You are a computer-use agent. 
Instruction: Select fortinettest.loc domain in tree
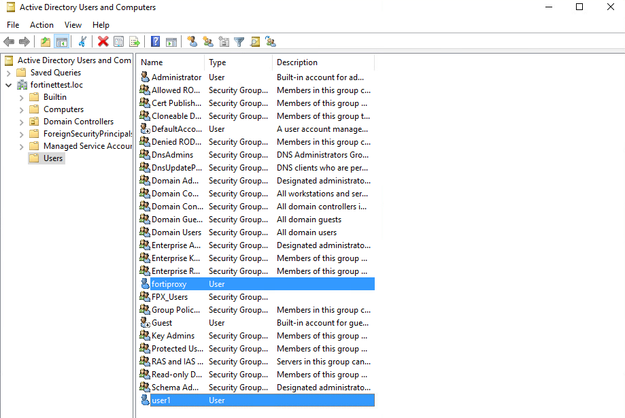[x=56, y=85]
